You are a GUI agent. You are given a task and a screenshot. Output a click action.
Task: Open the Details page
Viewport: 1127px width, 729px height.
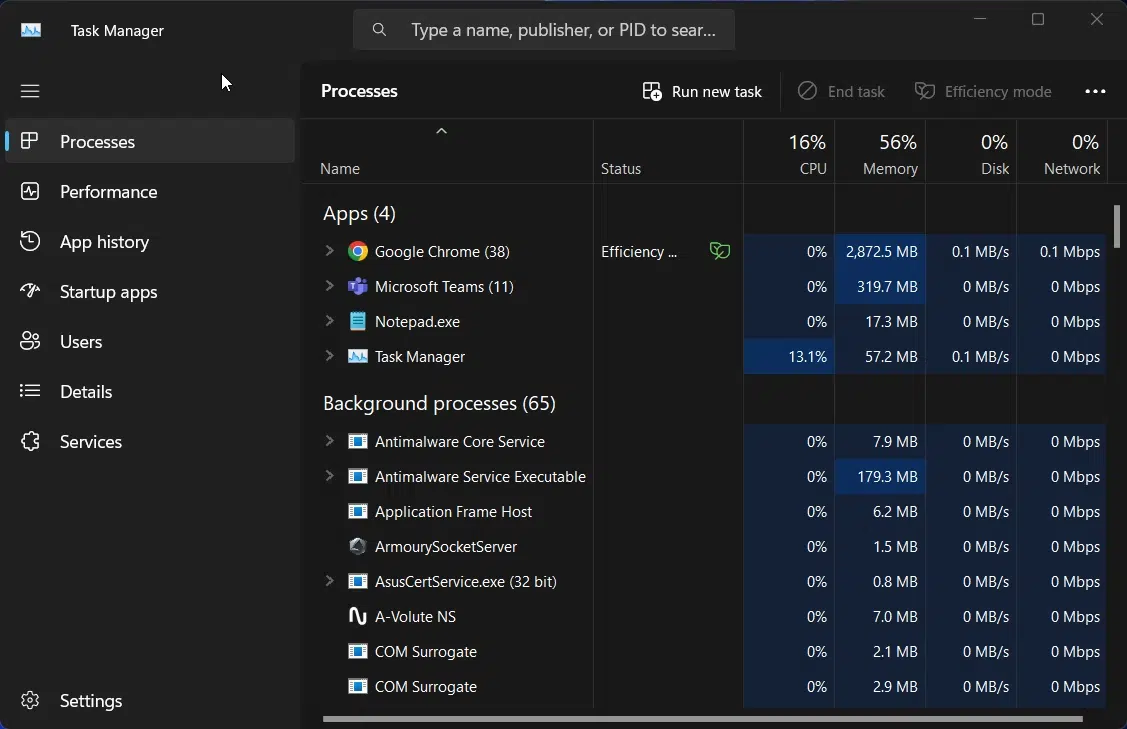tap(86, 392)
